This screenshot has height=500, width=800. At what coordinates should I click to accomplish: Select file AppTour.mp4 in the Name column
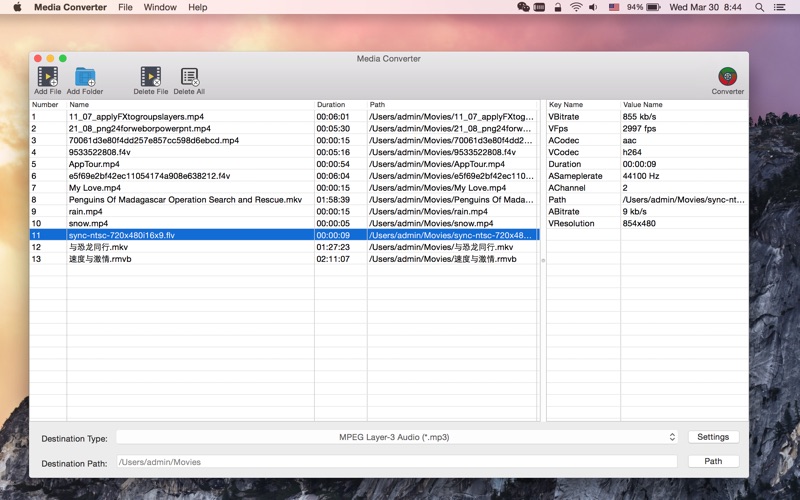pyautogui.click(x=94, y=164)
